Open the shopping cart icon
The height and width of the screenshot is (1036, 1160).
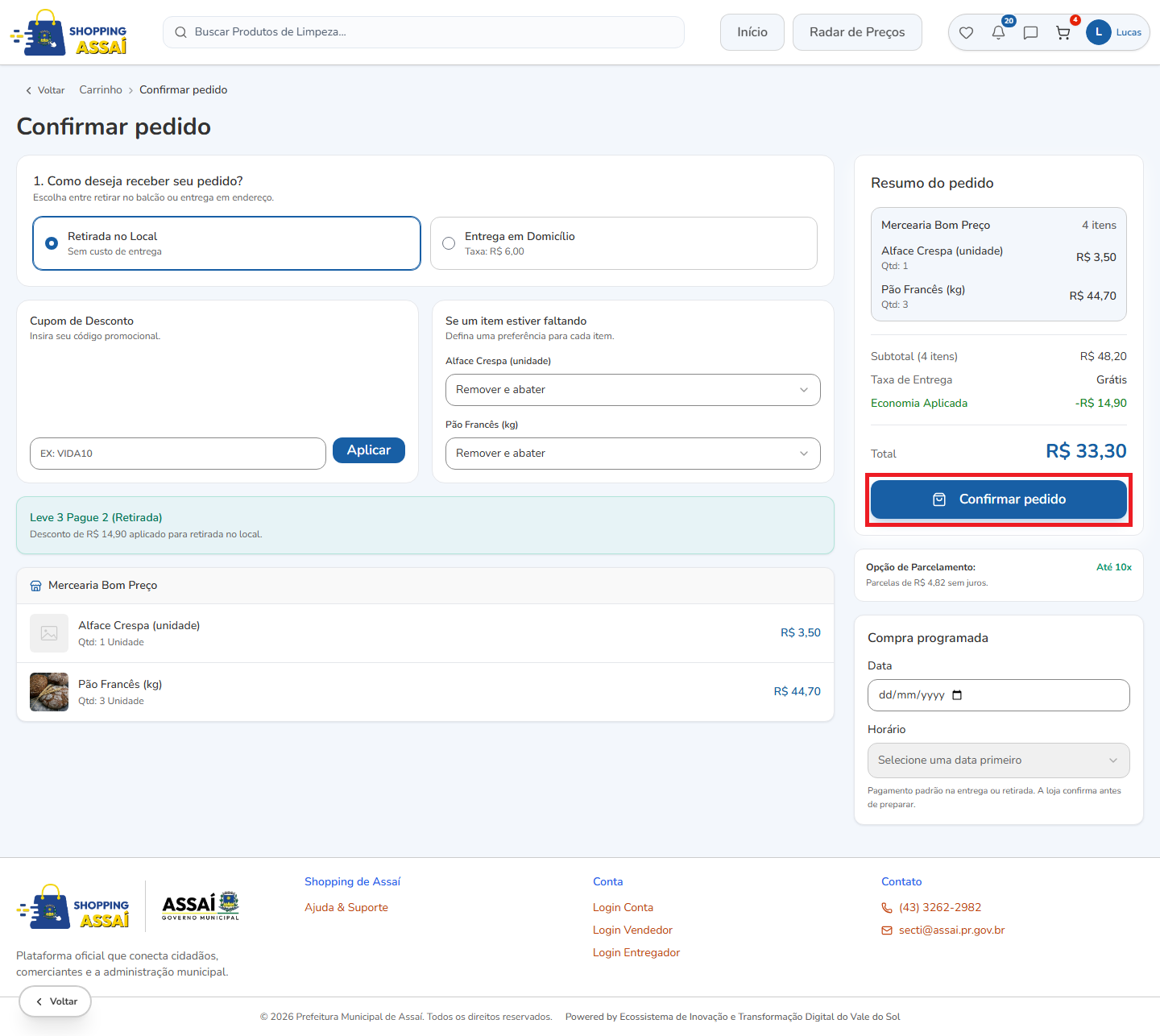coord(1063,33)
